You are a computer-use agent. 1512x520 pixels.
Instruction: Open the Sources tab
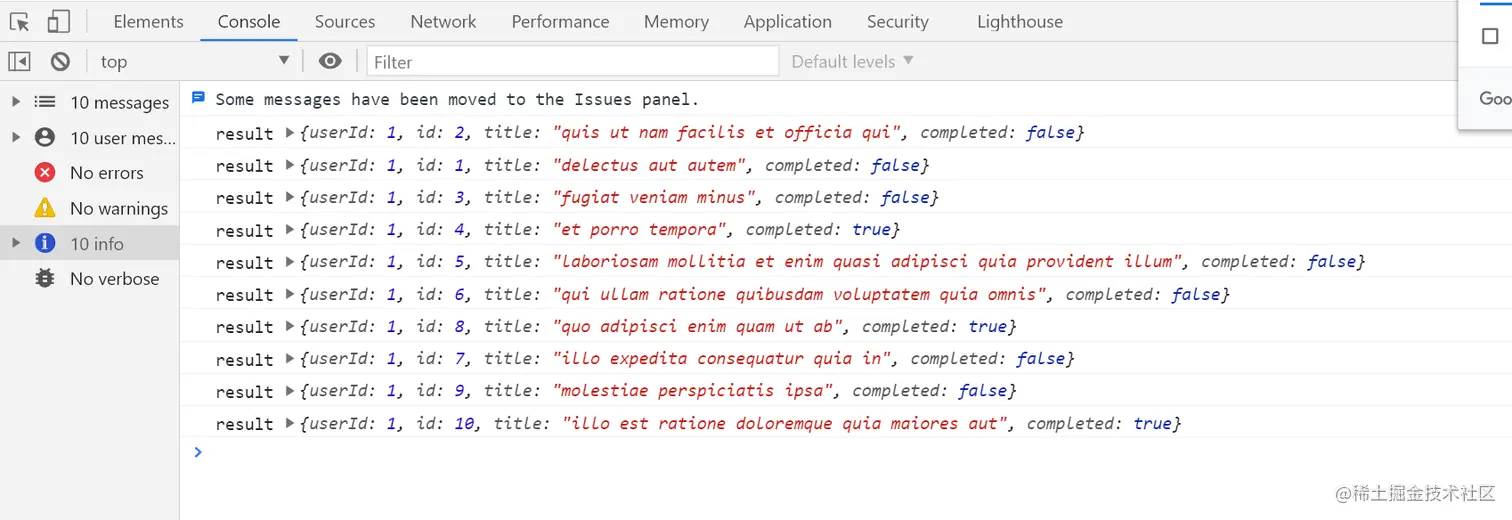[x=345, y=21]
